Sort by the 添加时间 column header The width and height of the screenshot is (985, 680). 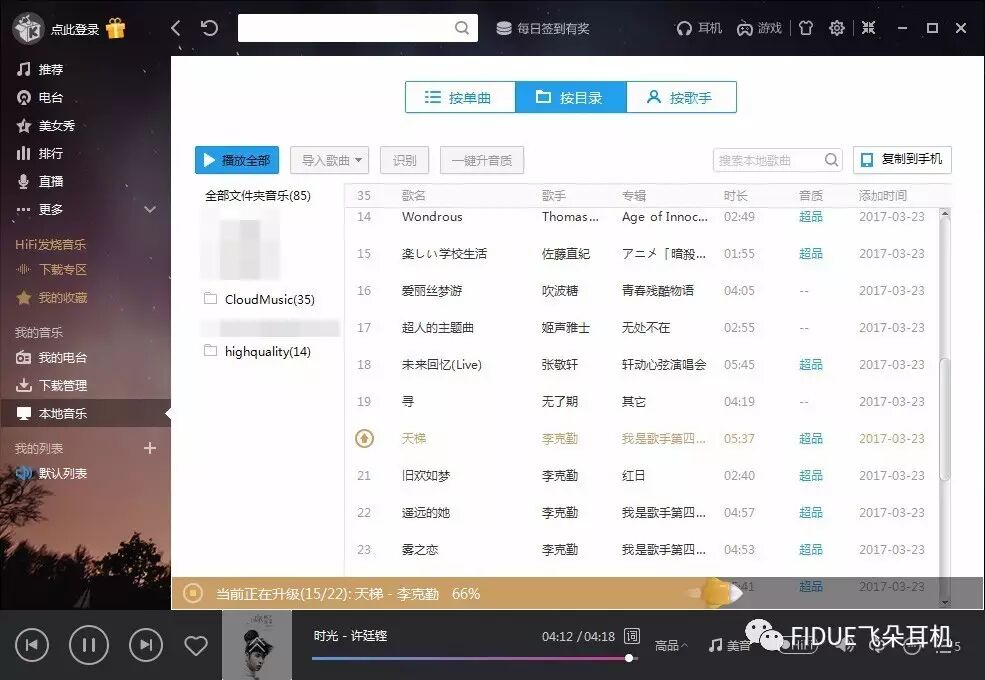pos(883,195)
